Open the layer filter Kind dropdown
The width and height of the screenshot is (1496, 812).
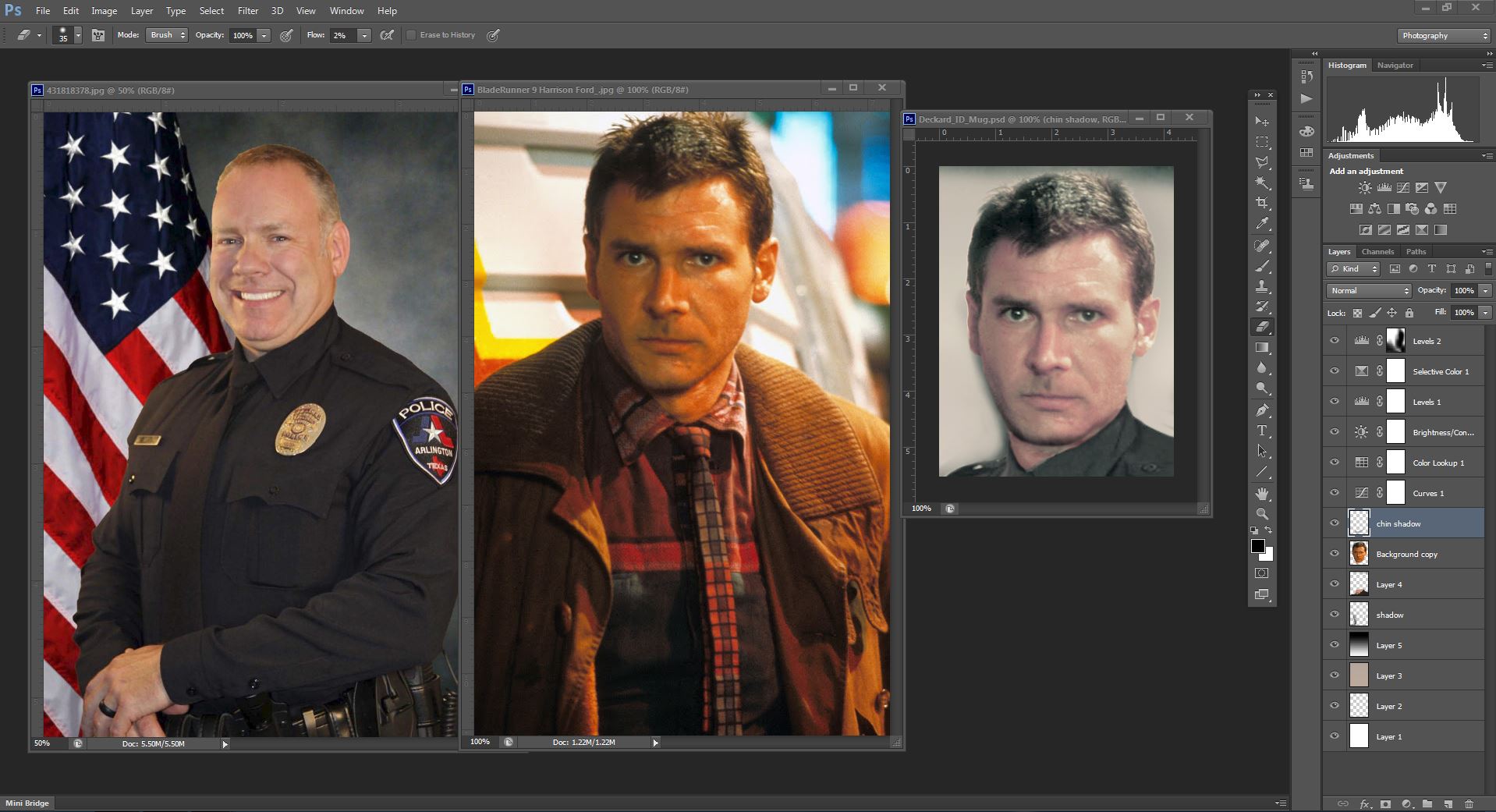(x=1353, y=269)
